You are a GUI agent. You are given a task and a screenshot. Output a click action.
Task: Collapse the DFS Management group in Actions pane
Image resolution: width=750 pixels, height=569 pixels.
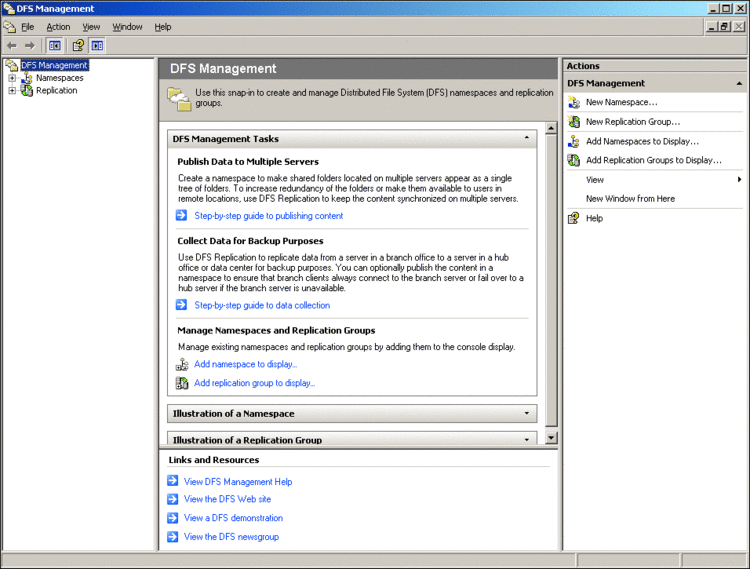739,83
